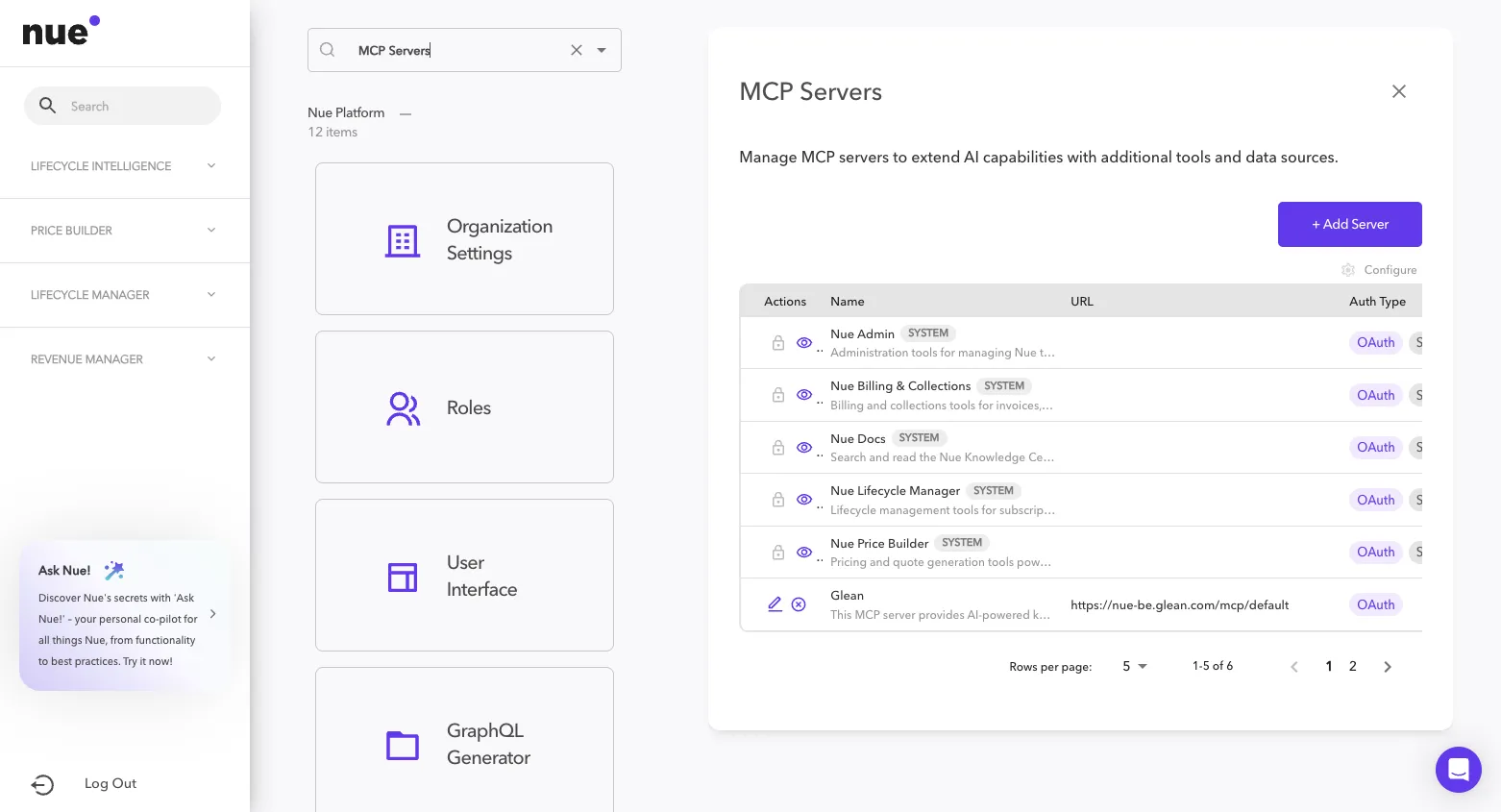Click the Add Server button
The height and width of the screenshot is (812, 1501).
pos(1350,224)
